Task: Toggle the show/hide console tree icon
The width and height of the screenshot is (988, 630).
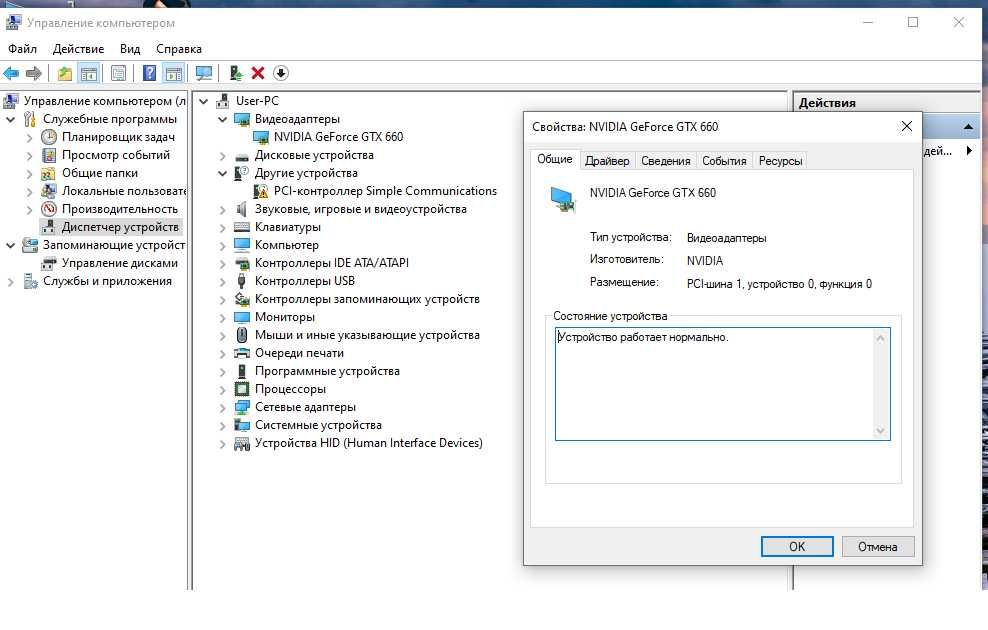Action: [x=89, y=74]
